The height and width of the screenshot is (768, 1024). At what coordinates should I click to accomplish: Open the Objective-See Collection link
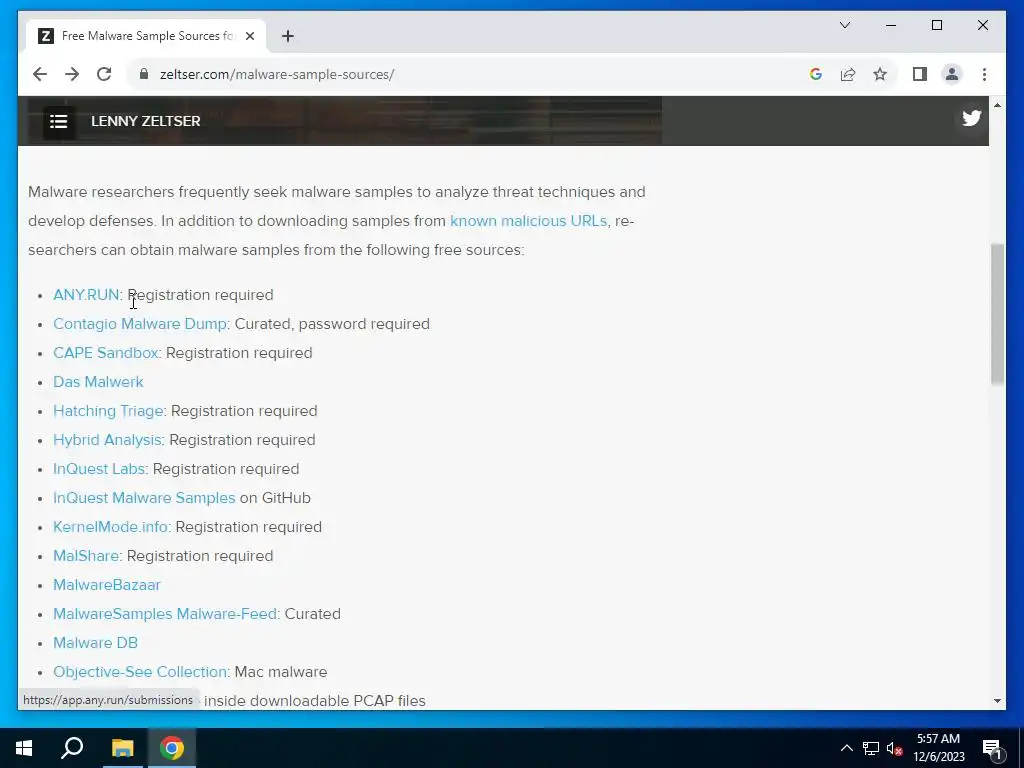140,672
